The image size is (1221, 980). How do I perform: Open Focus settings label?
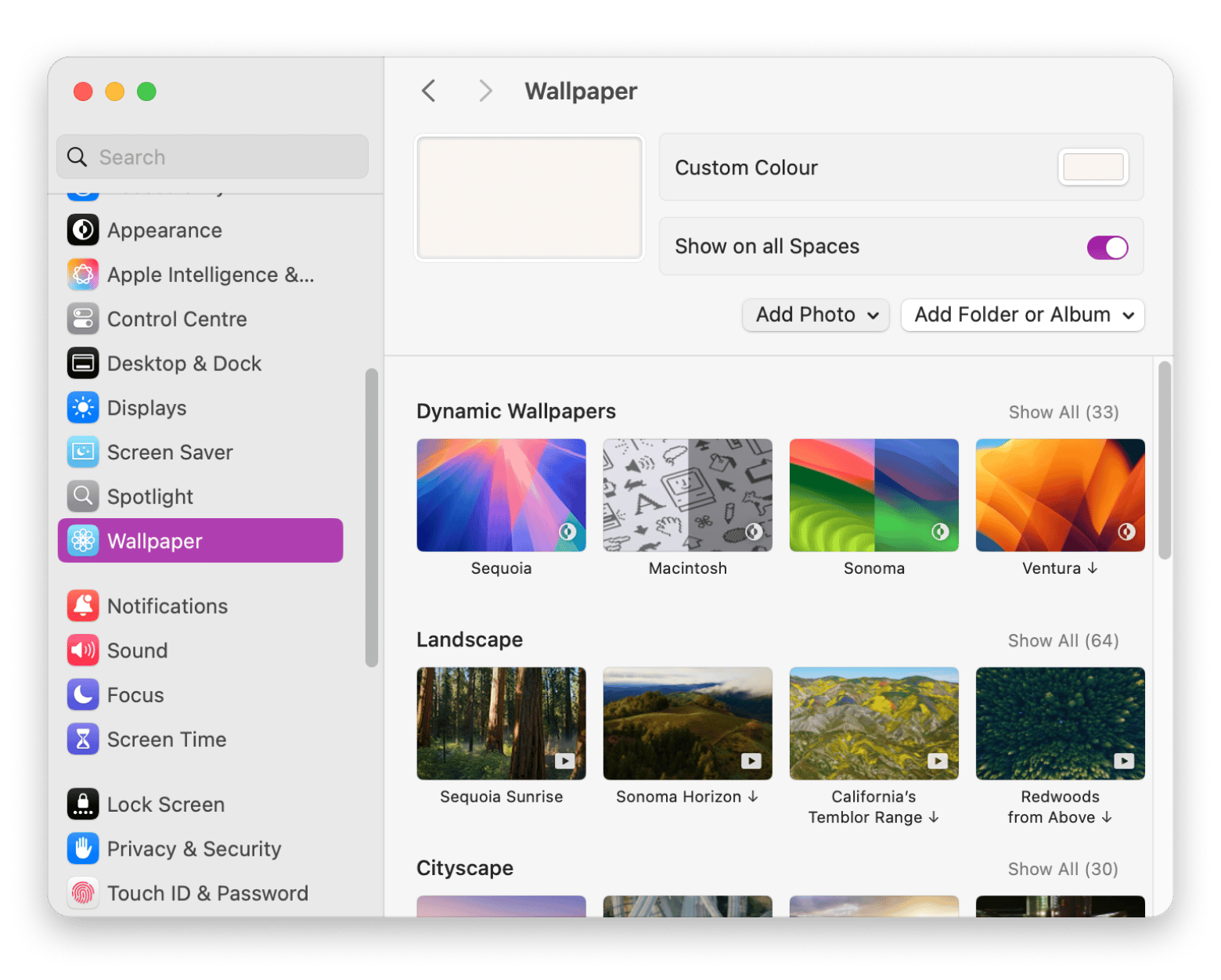[135, 695]
